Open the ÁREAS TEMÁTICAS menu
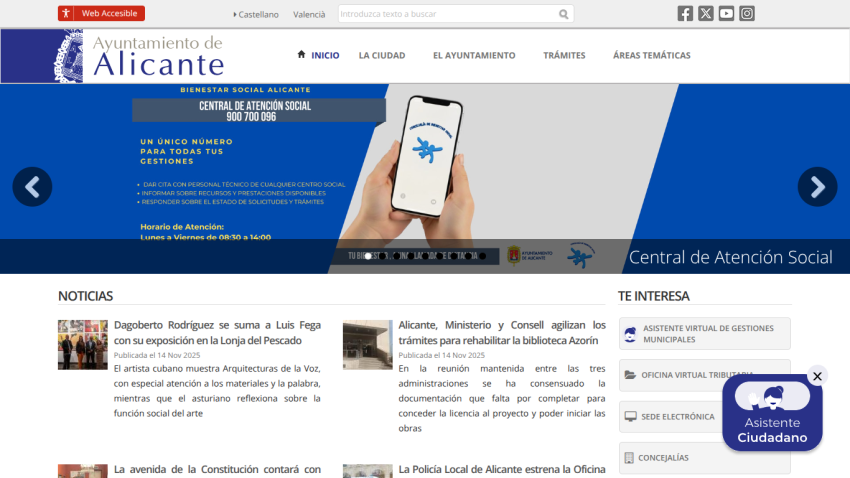 click(652, 55)
